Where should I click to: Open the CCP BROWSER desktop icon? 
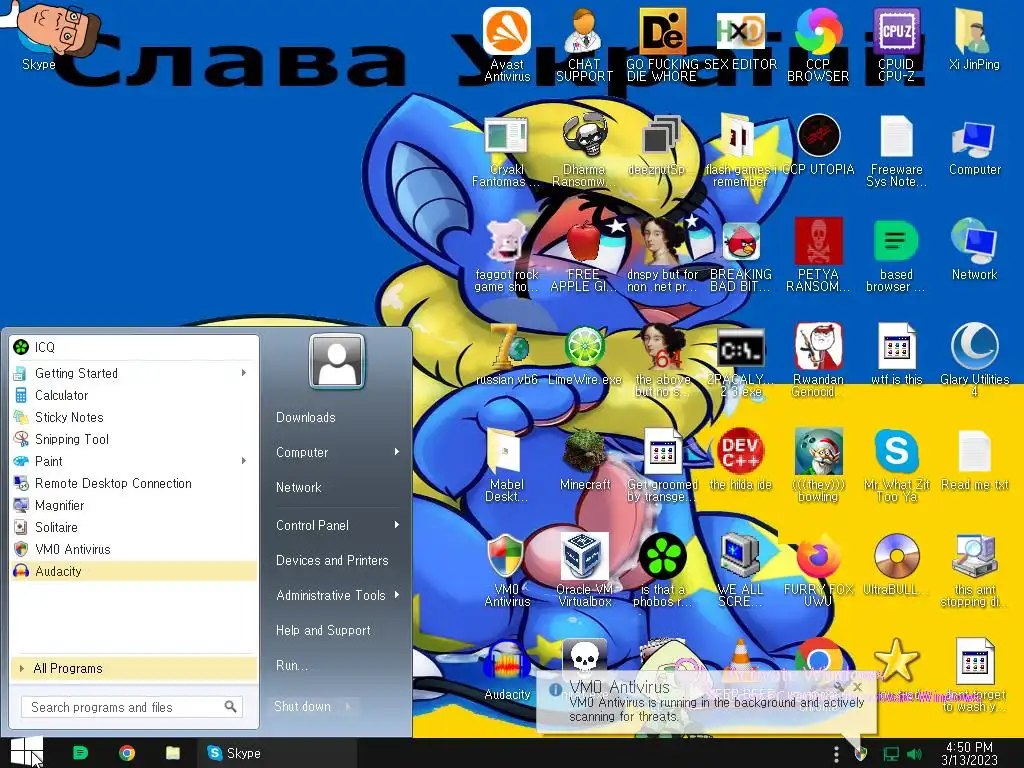[x=818, y=44]
